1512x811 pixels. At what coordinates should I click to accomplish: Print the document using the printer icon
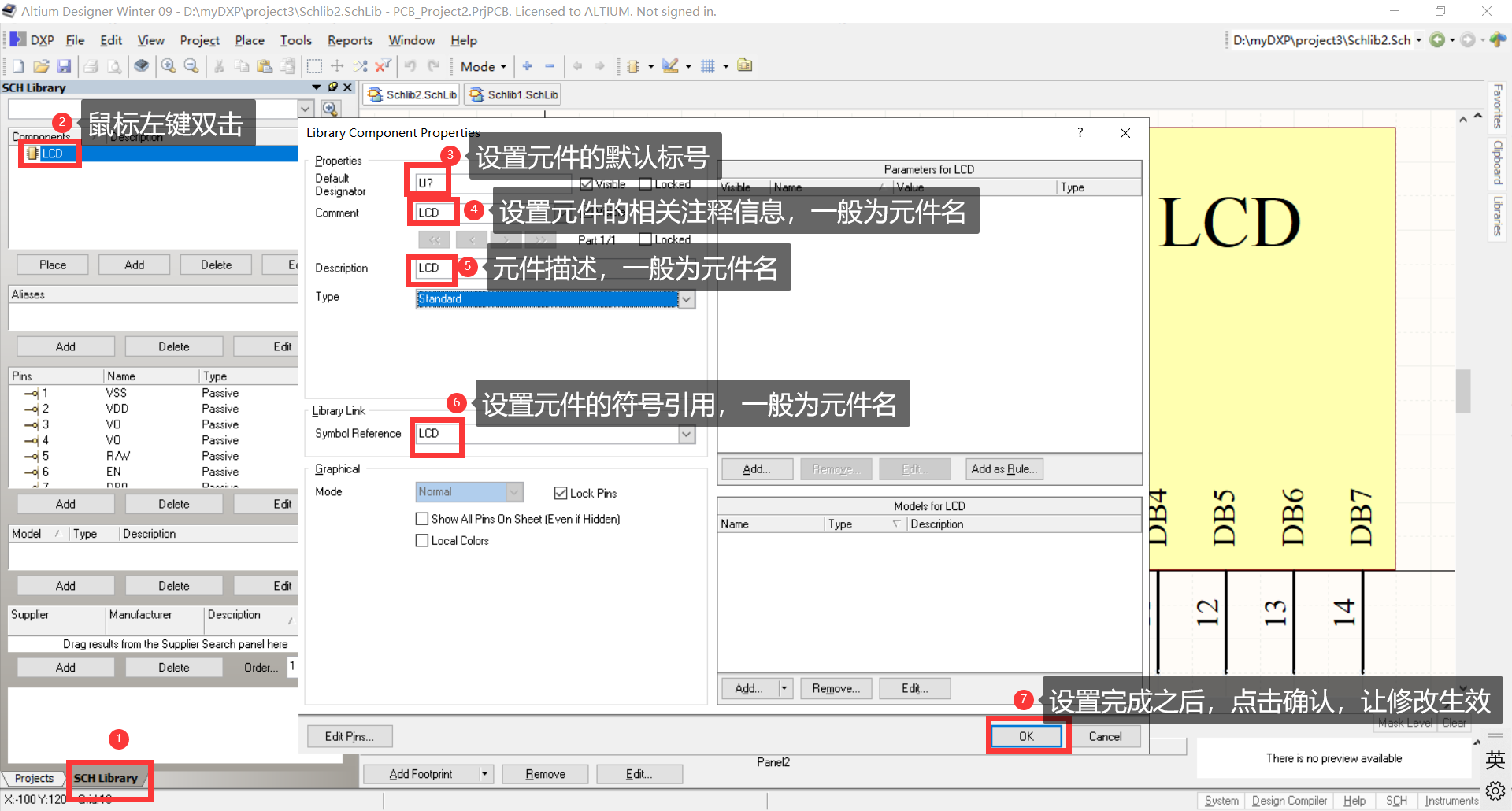tap(91, 66)
